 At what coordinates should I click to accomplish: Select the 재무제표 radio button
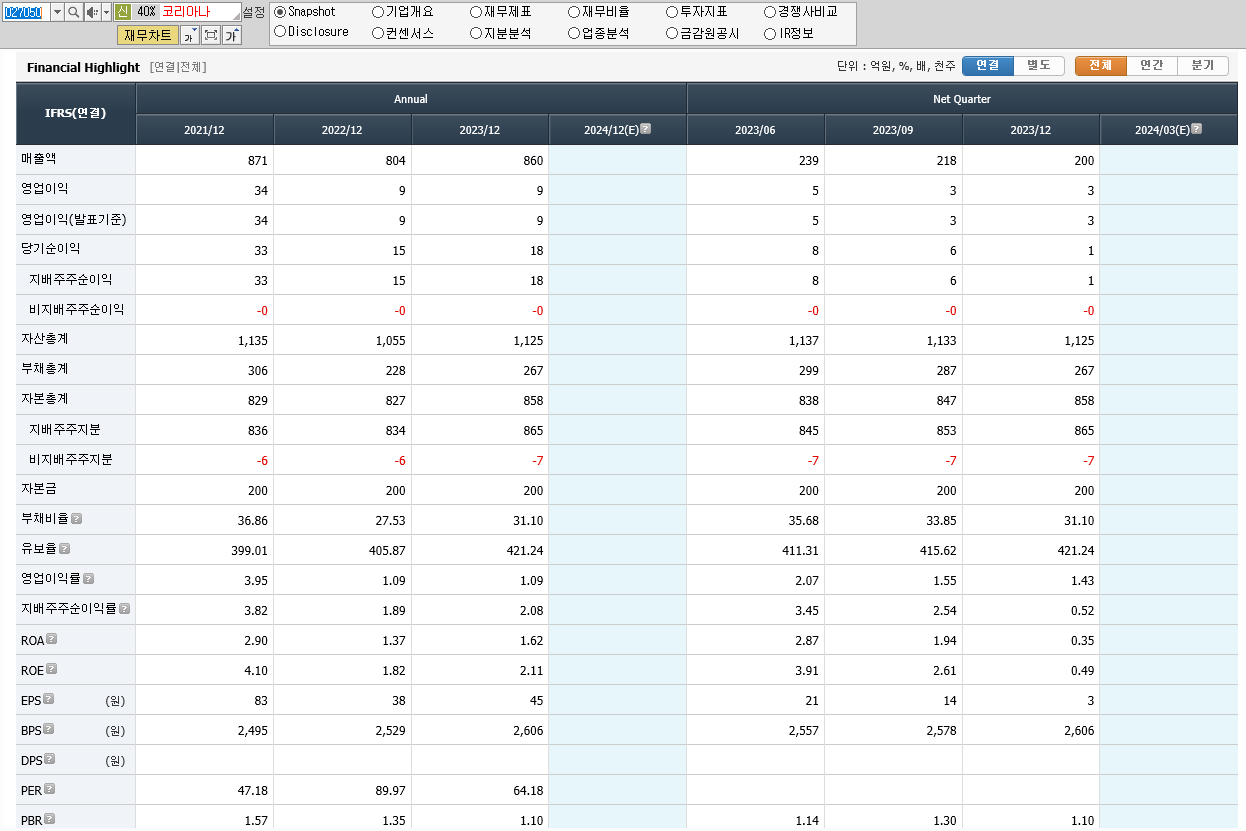[476, 12]
